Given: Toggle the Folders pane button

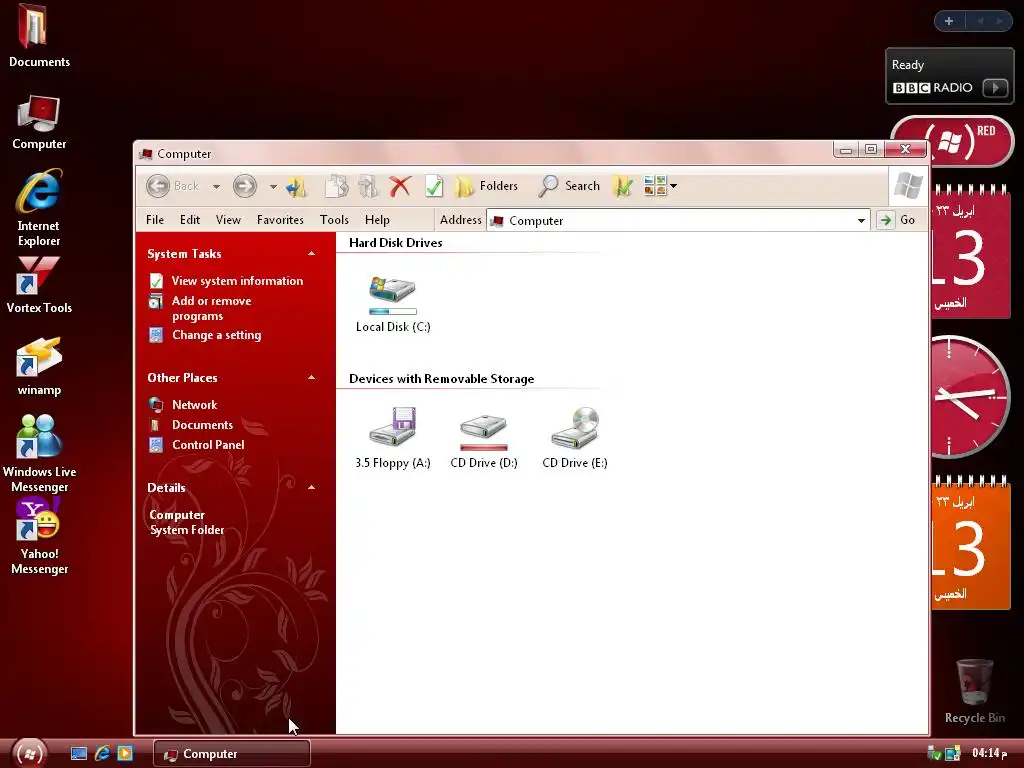Looking at the screenshot, I should click(x=487, y=187).
